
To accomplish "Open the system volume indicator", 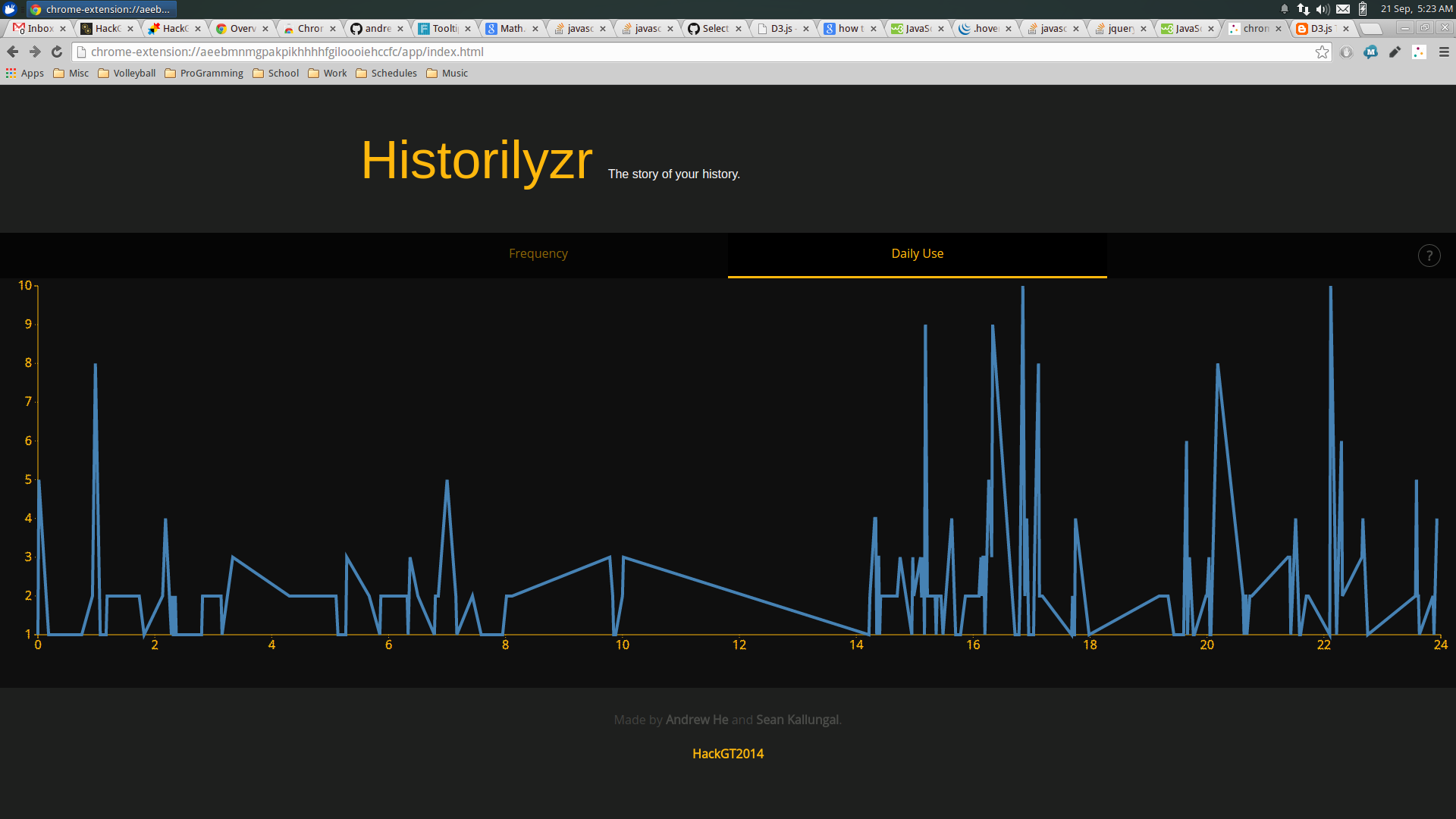I will tap(1323, 9).
